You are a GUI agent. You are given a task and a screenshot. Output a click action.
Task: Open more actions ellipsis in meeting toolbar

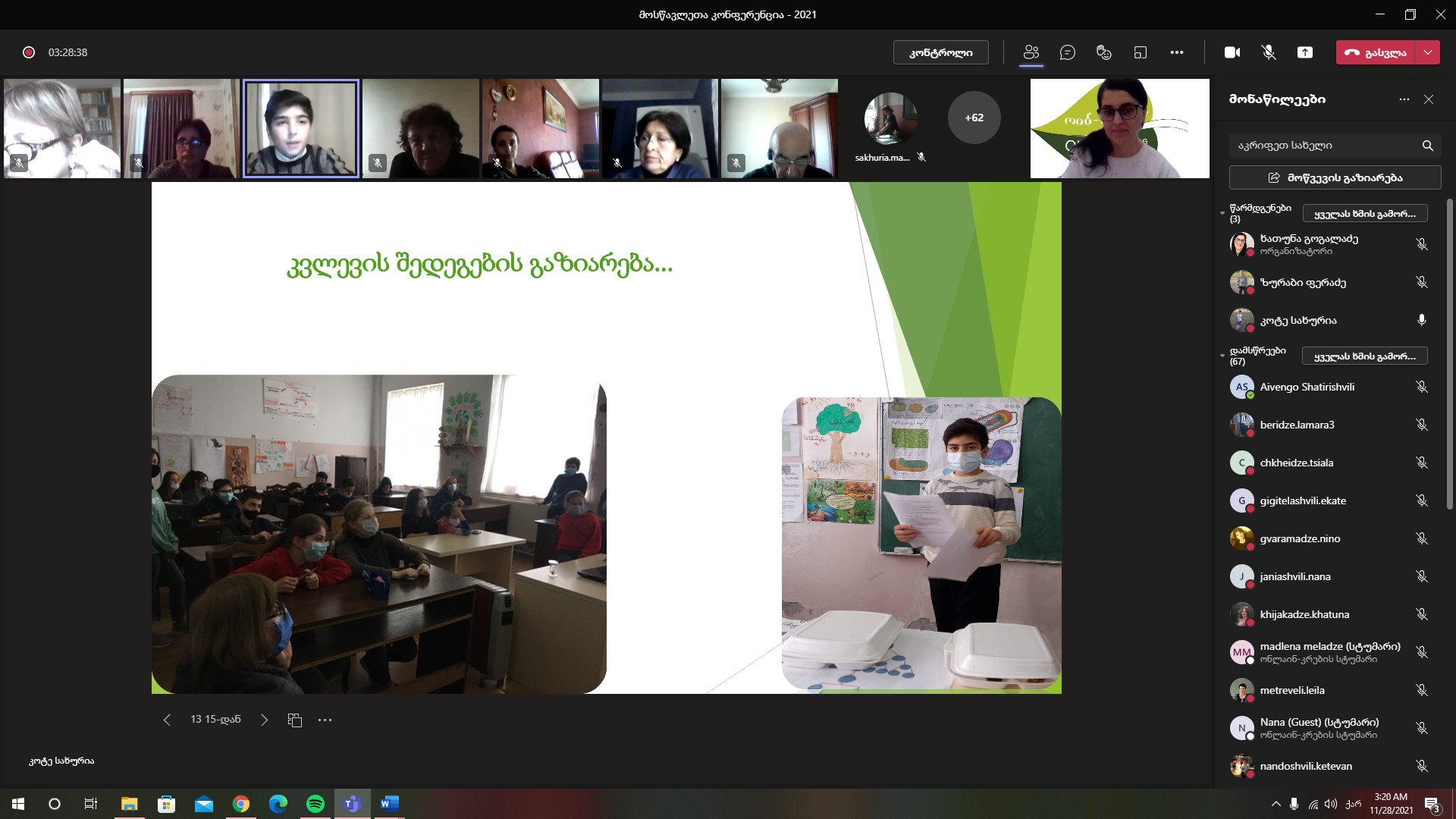(x=1177, y=52)
